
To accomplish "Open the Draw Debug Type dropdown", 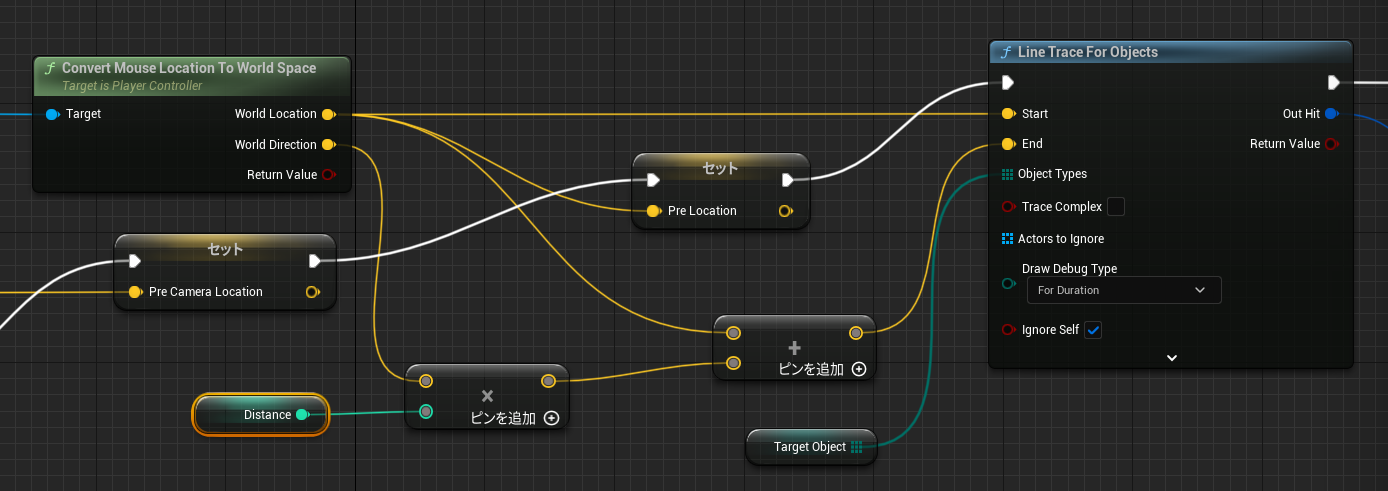I will pyautogui.click(x=1124, y=290).
